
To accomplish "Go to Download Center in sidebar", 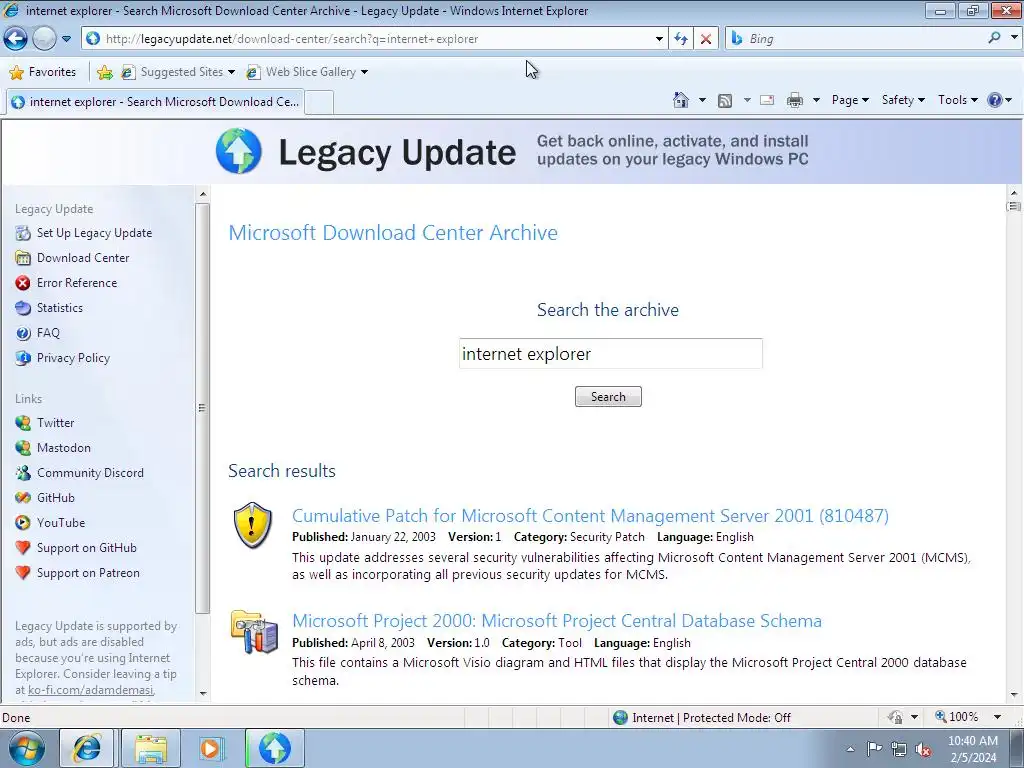I will coord(83,258).
